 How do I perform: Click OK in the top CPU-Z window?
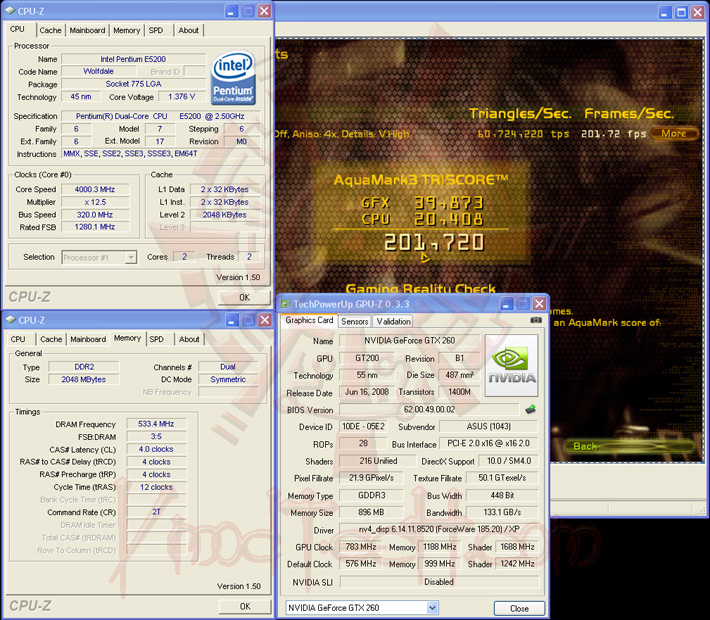pyautogui.click(x=245, y=297)
